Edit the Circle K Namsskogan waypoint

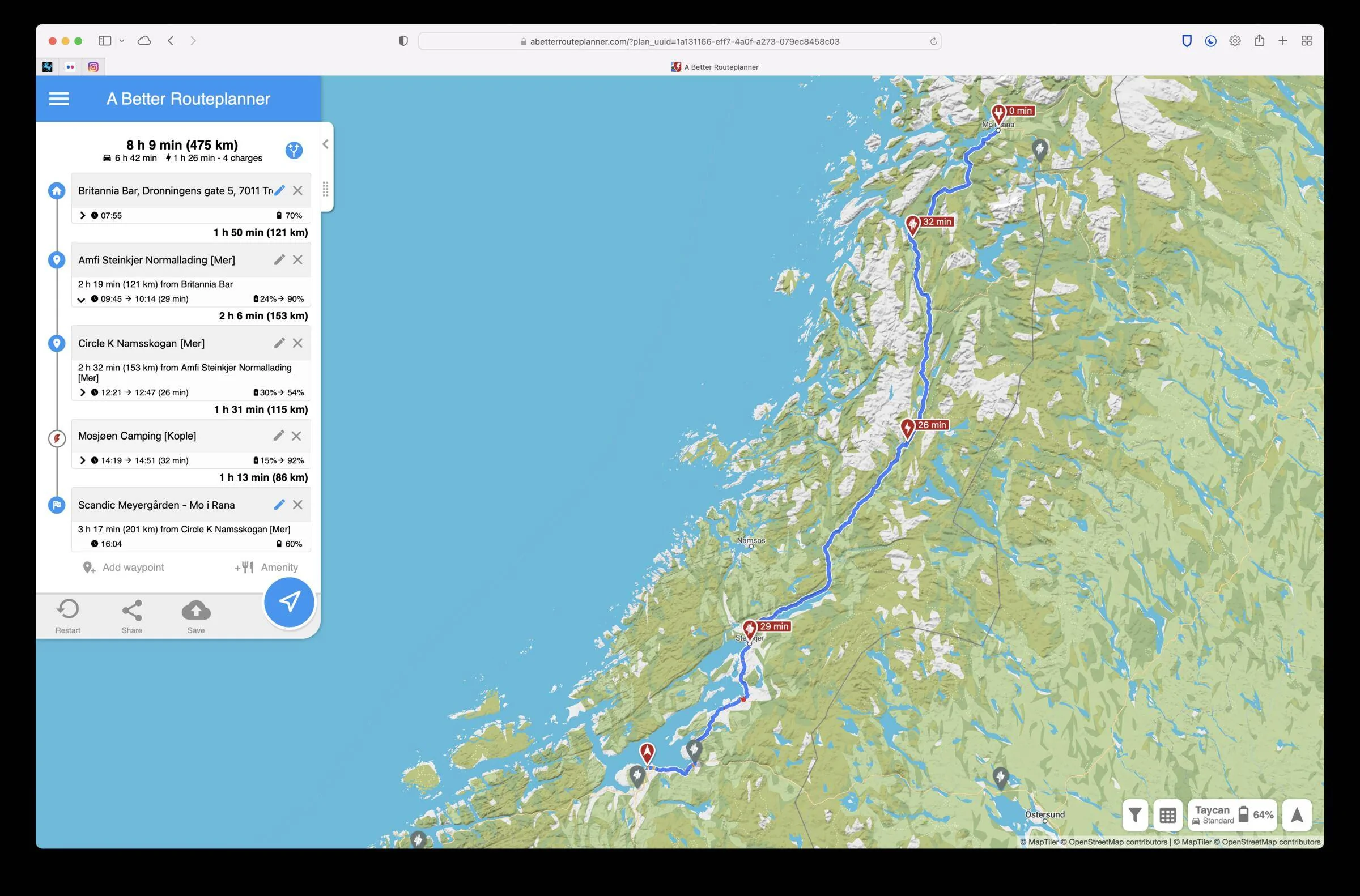point(279,343)
